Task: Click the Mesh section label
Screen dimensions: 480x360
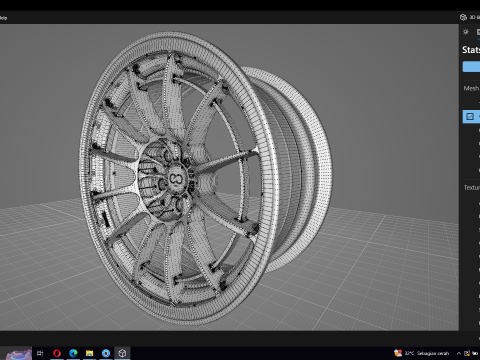Action: (471, 88)
